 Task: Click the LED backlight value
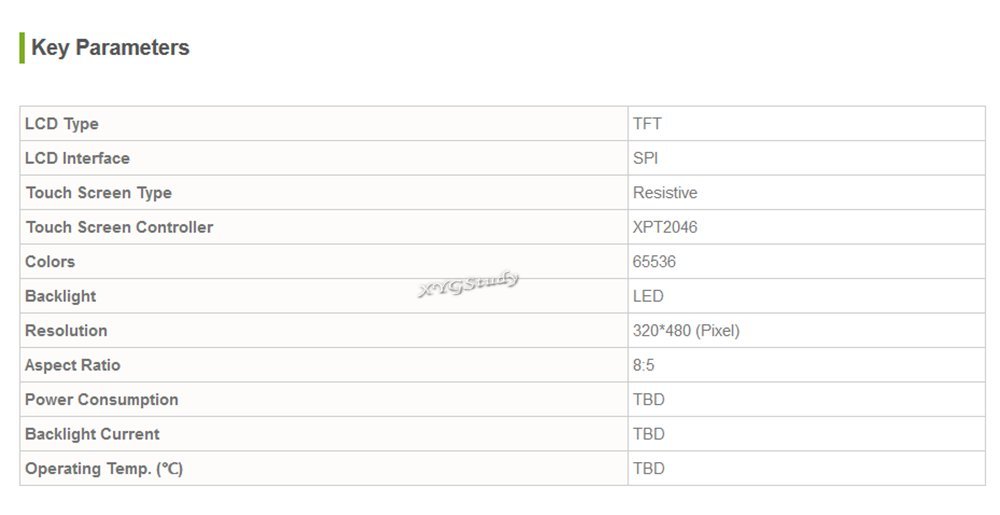coord(648,296)
